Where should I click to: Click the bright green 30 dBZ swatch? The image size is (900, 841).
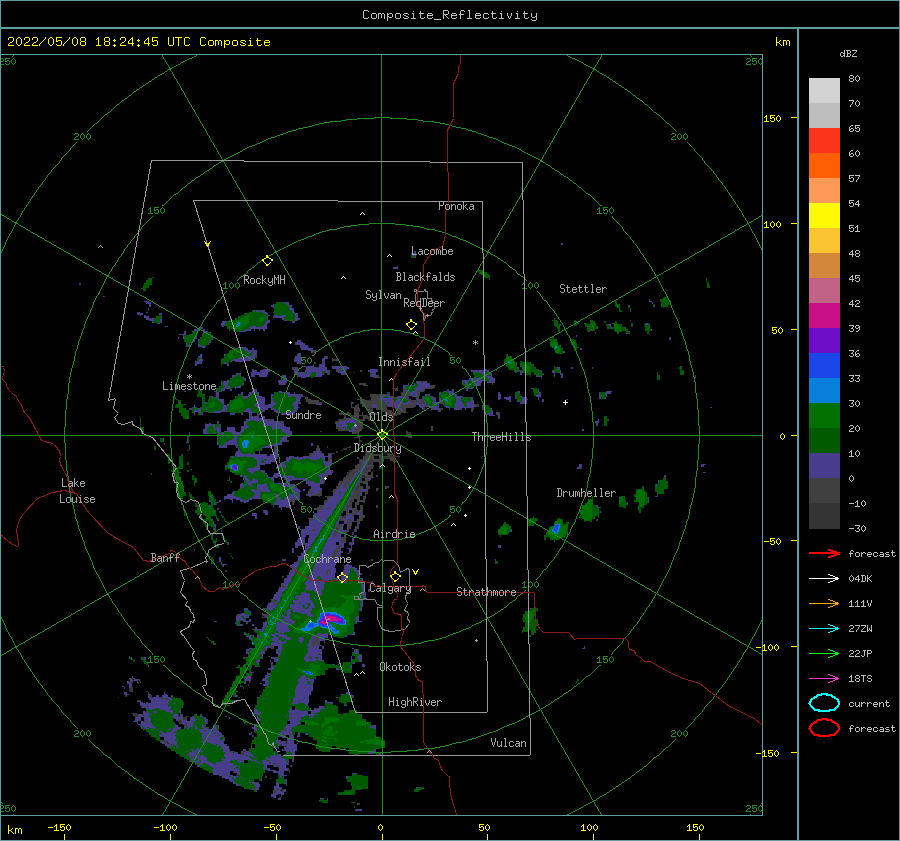824,415
